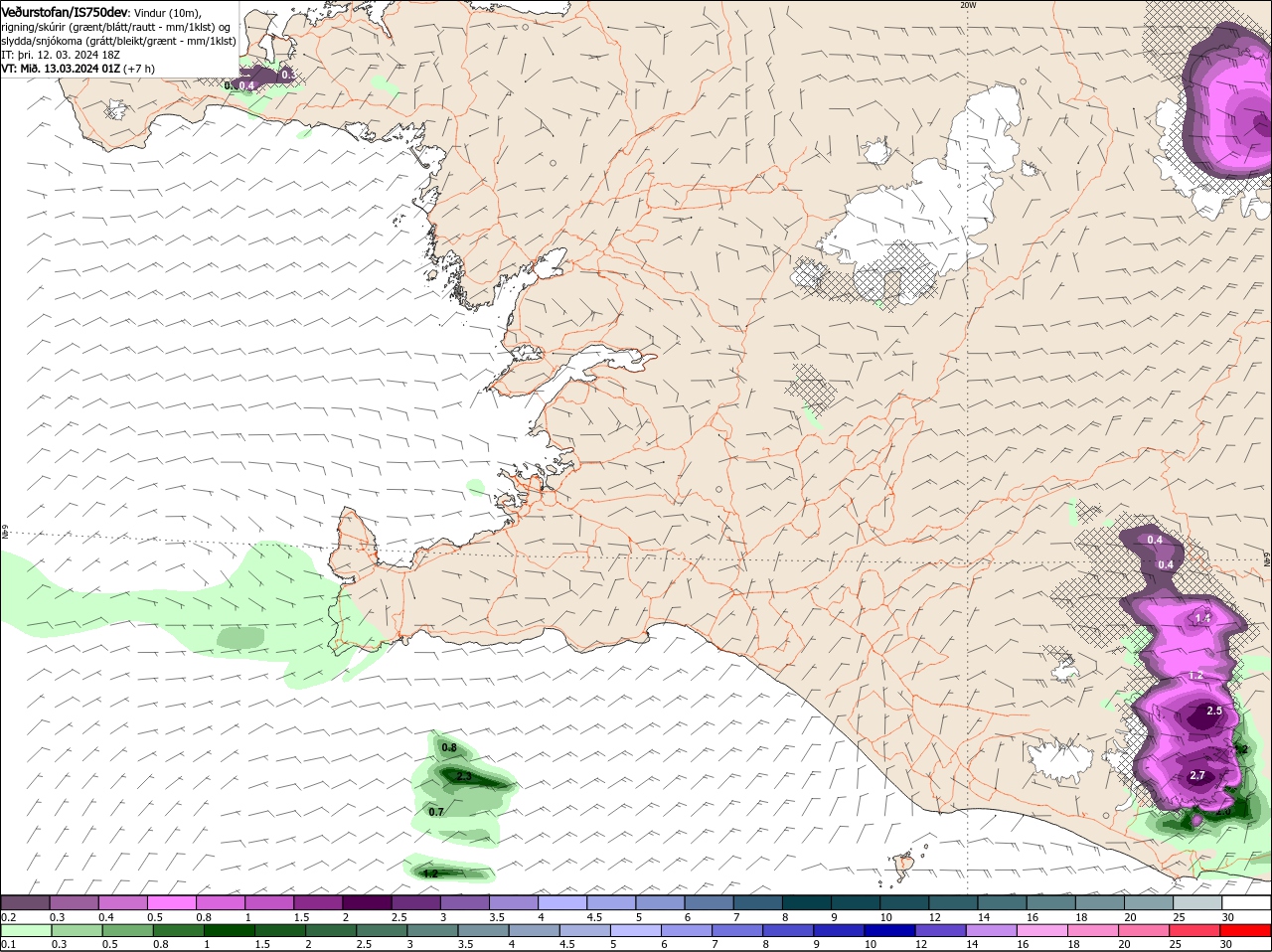Pick upper-row swatch between 20 and 25
This screenshot has width=1272, height=952.
[x=1149, y=902]
